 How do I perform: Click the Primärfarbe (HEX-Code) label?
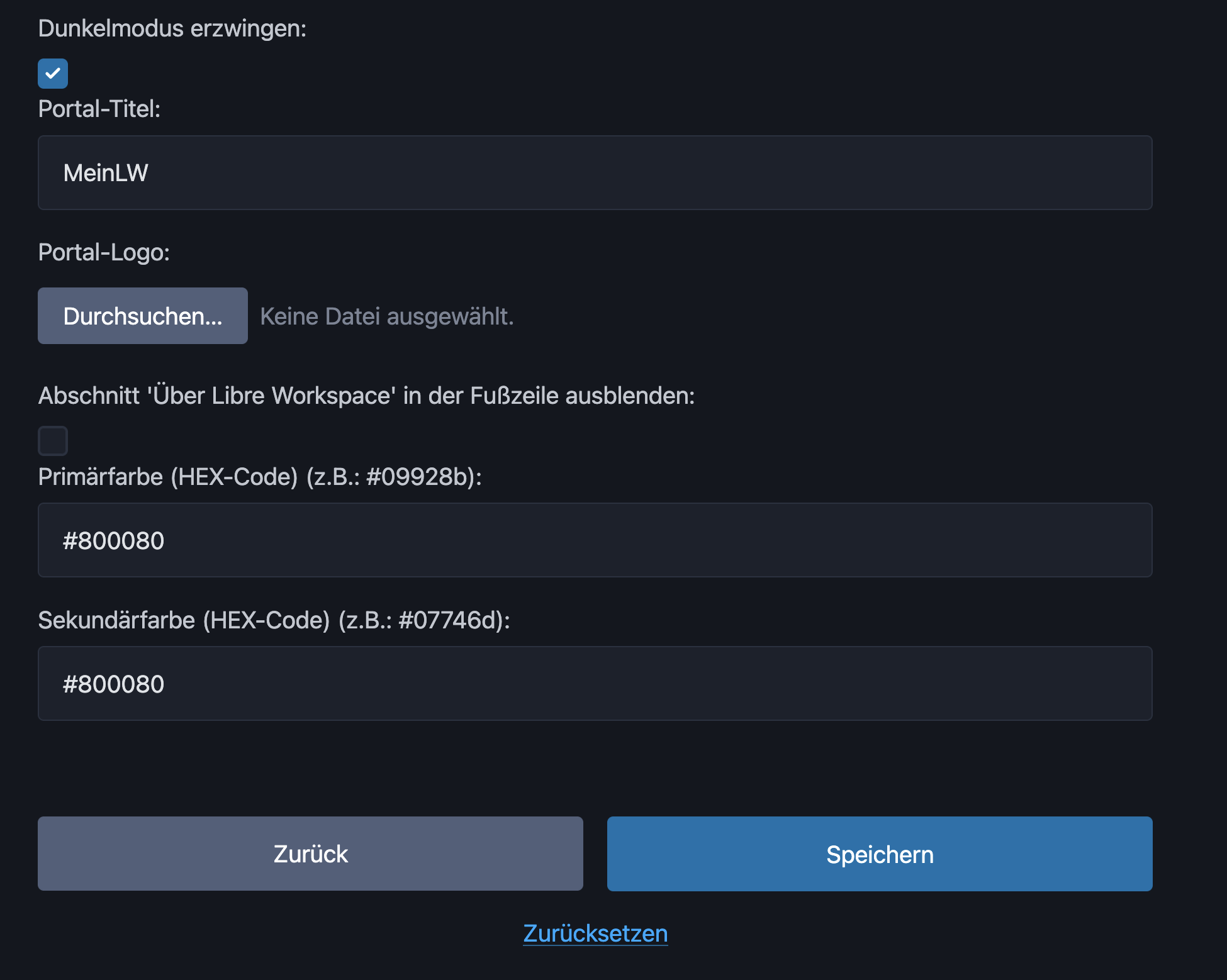259,477
